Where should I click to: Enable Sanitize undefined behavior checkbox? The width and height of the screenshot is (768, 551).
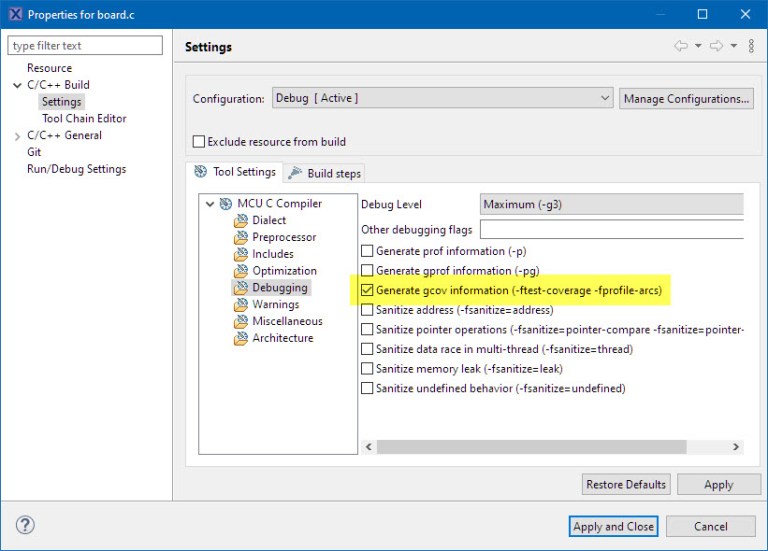coord(367,388)
